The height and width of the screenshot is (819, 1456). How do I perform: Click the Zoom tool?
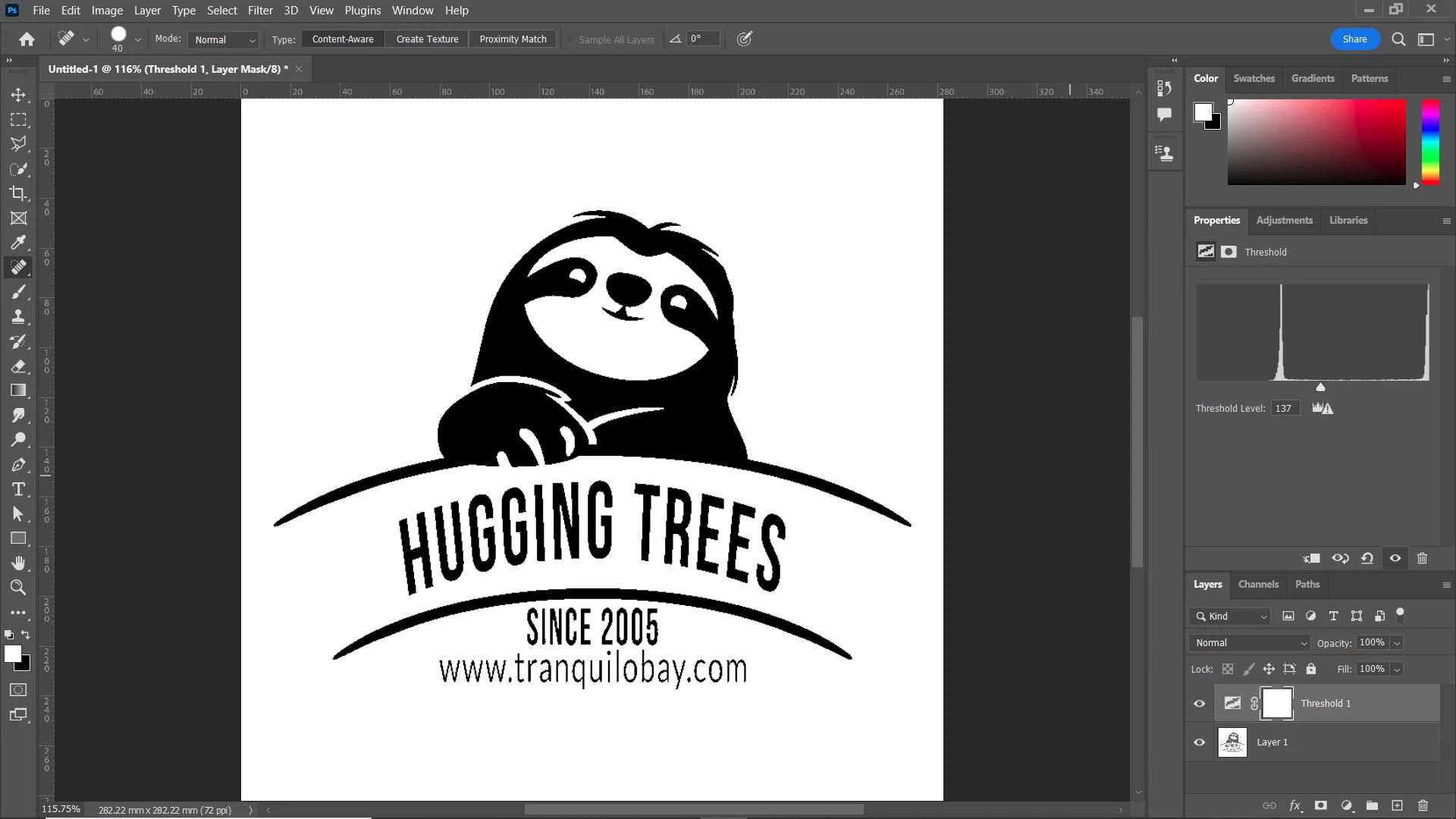click(18, 587)
